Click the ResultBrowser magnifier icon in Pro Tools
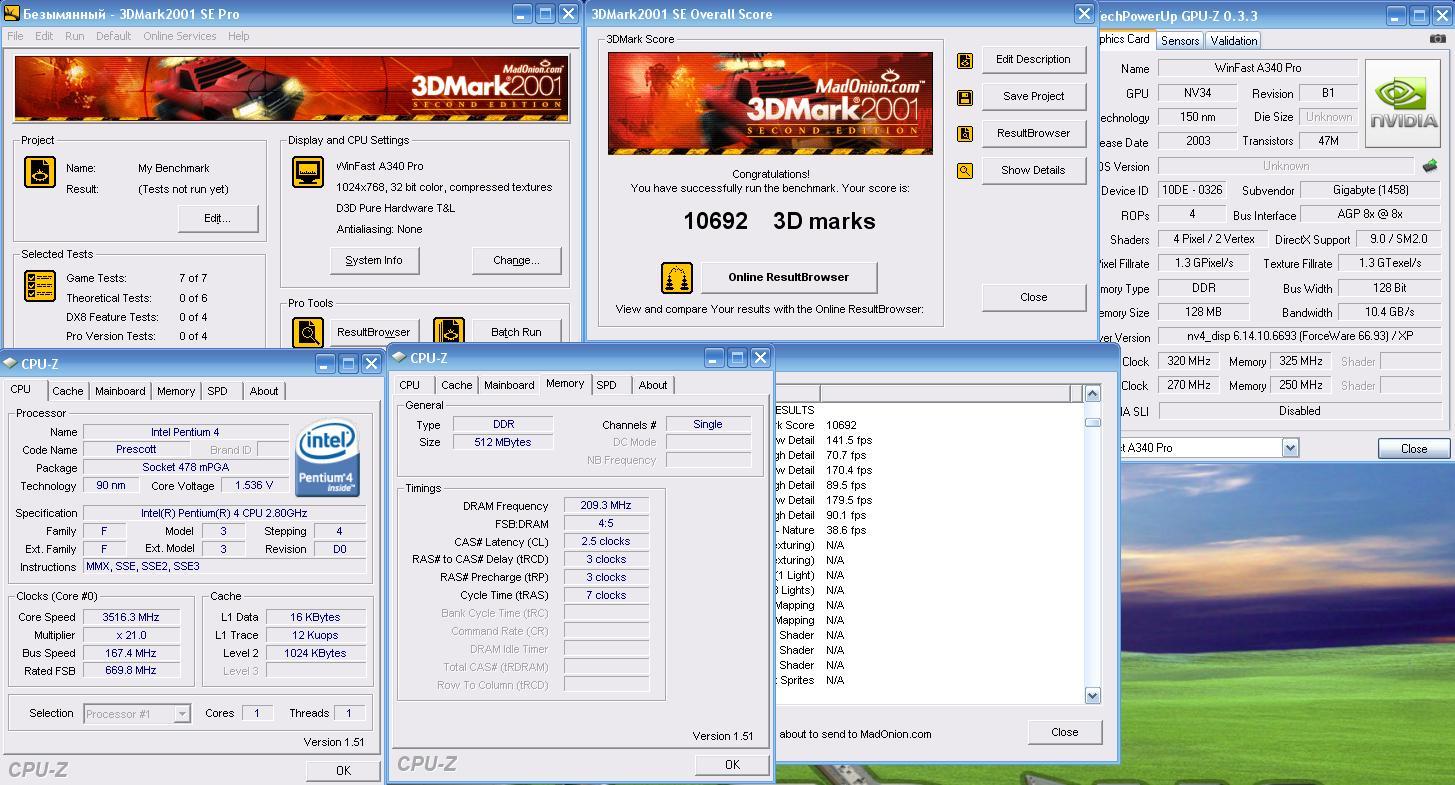Image resolution: width=1455 pixels, height=785 pixels. pyautogui.click(x=308, y=332)
